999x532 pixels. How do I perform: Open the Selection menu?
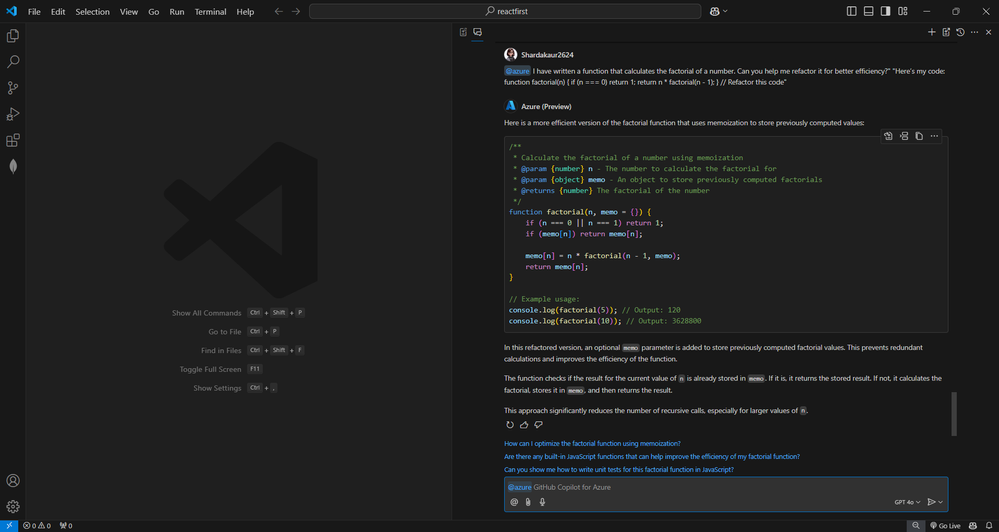coord(92,11)
